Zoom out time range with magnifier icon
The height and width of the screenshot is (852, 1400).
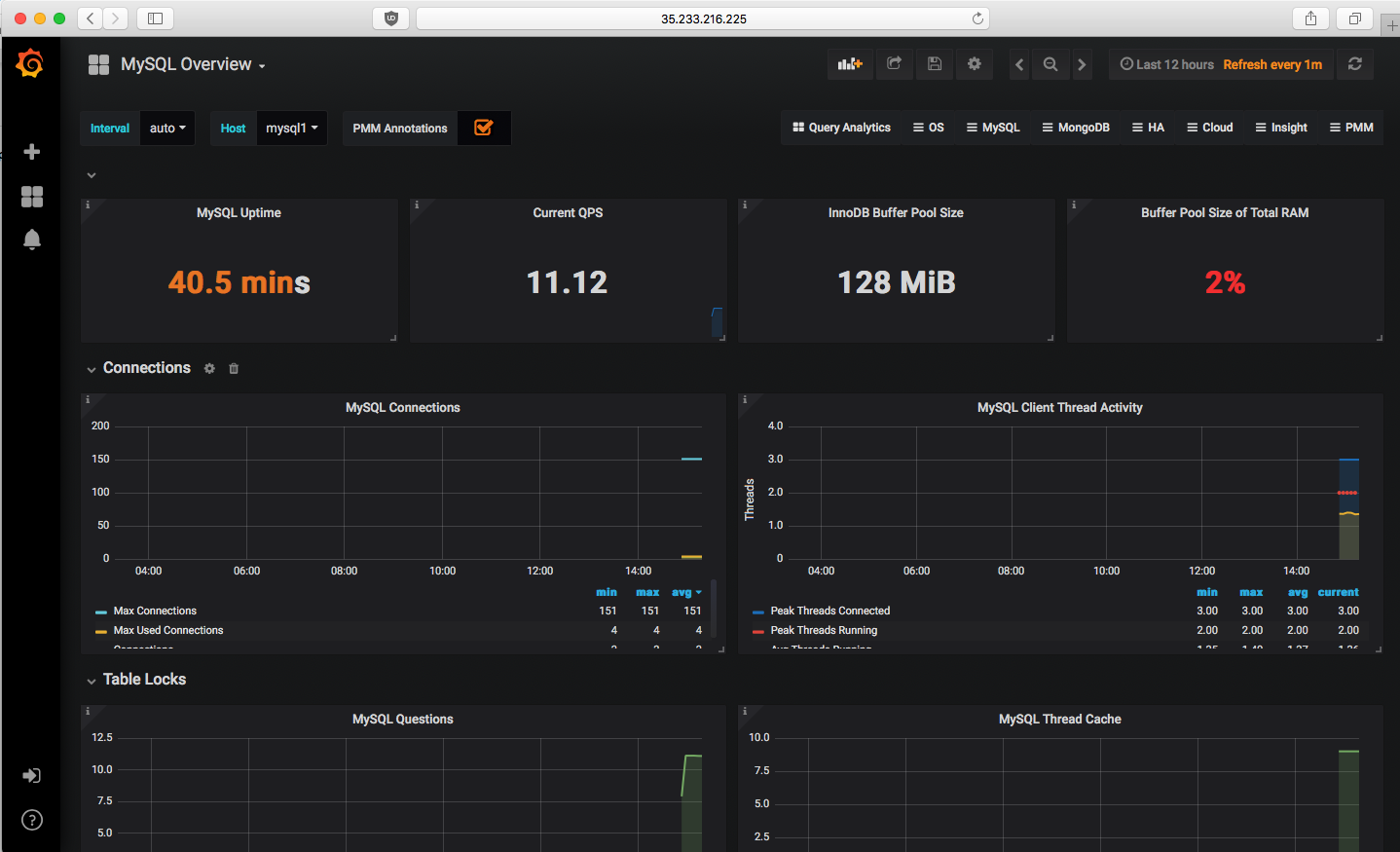1050,64
